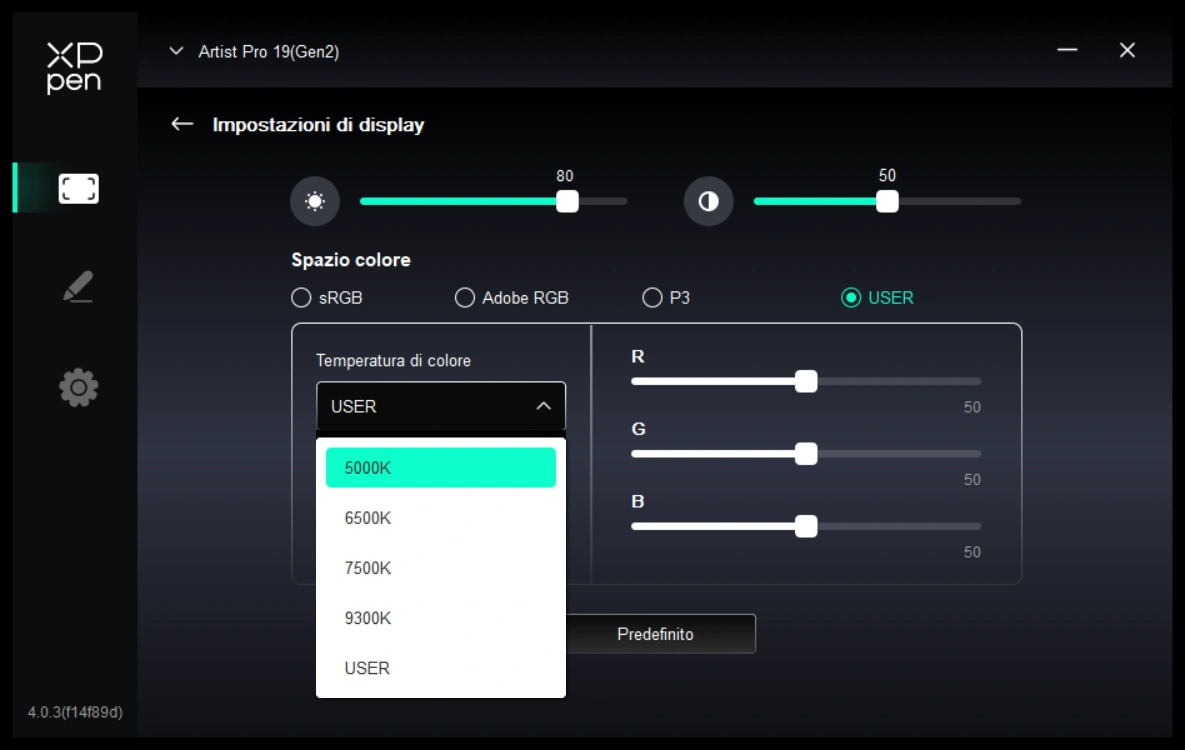Choose 5000K from the temperature list
The width and height of the screenshot is (1185, 750).
coord(441,468)
